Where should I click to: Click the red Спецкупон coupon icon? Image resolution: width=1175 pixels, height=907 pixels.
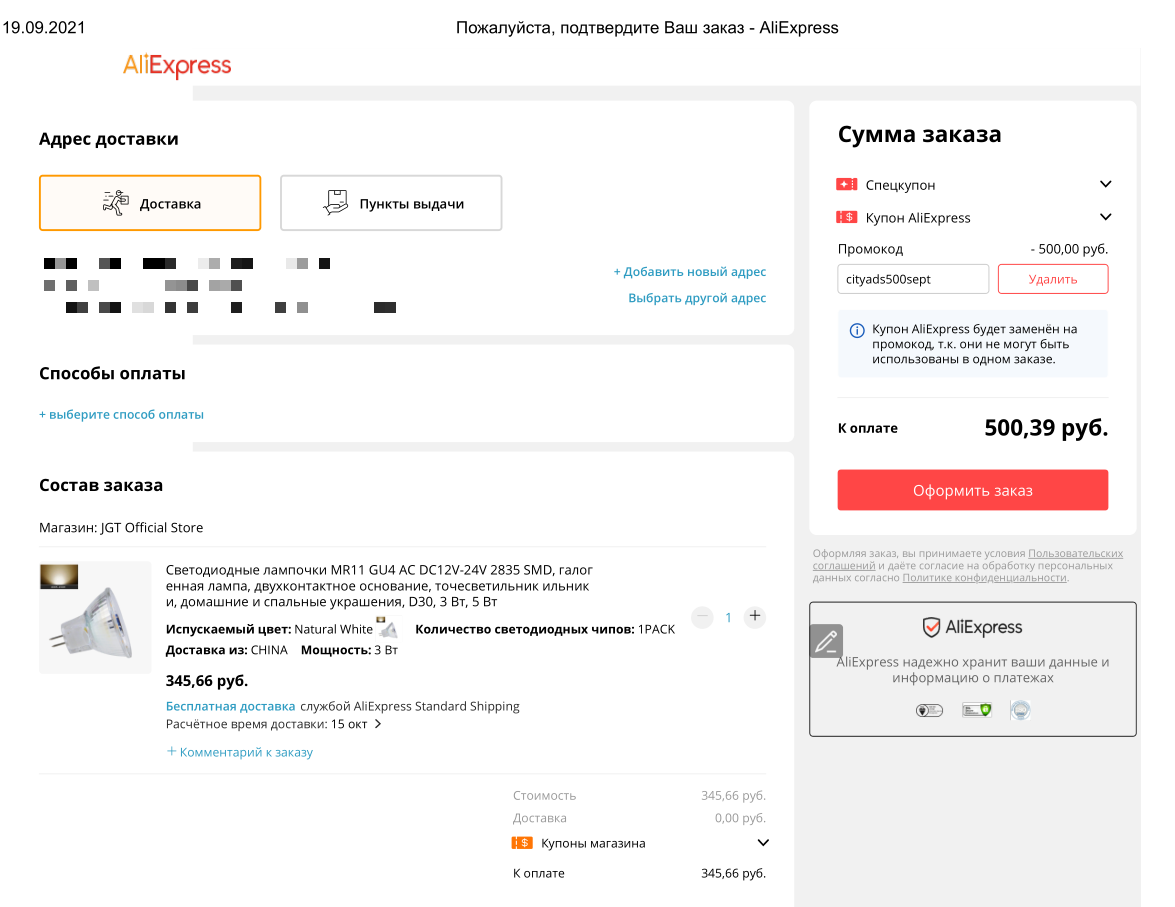click(x=847, y=184)
